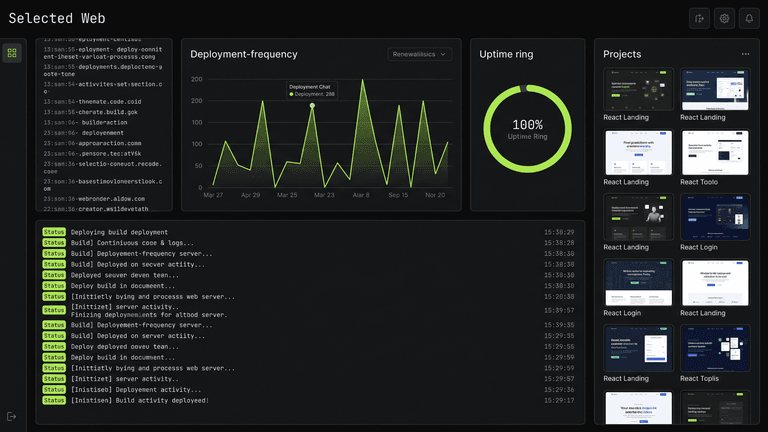This screenshot has height=432, width=768.
Task: Click the logout icon at sidebar bottom
Action: (12, 417)
